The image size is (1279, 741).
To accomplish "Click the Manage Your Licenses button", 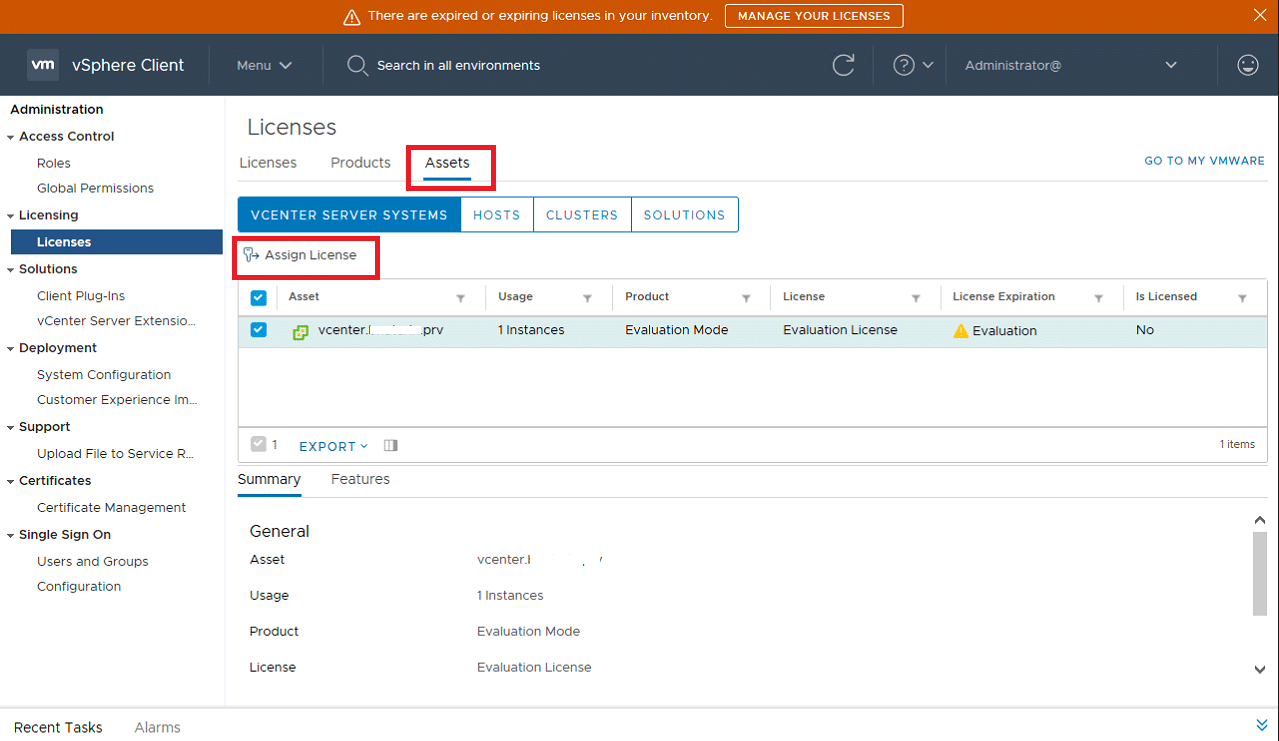I will click(x=813, y=16).
